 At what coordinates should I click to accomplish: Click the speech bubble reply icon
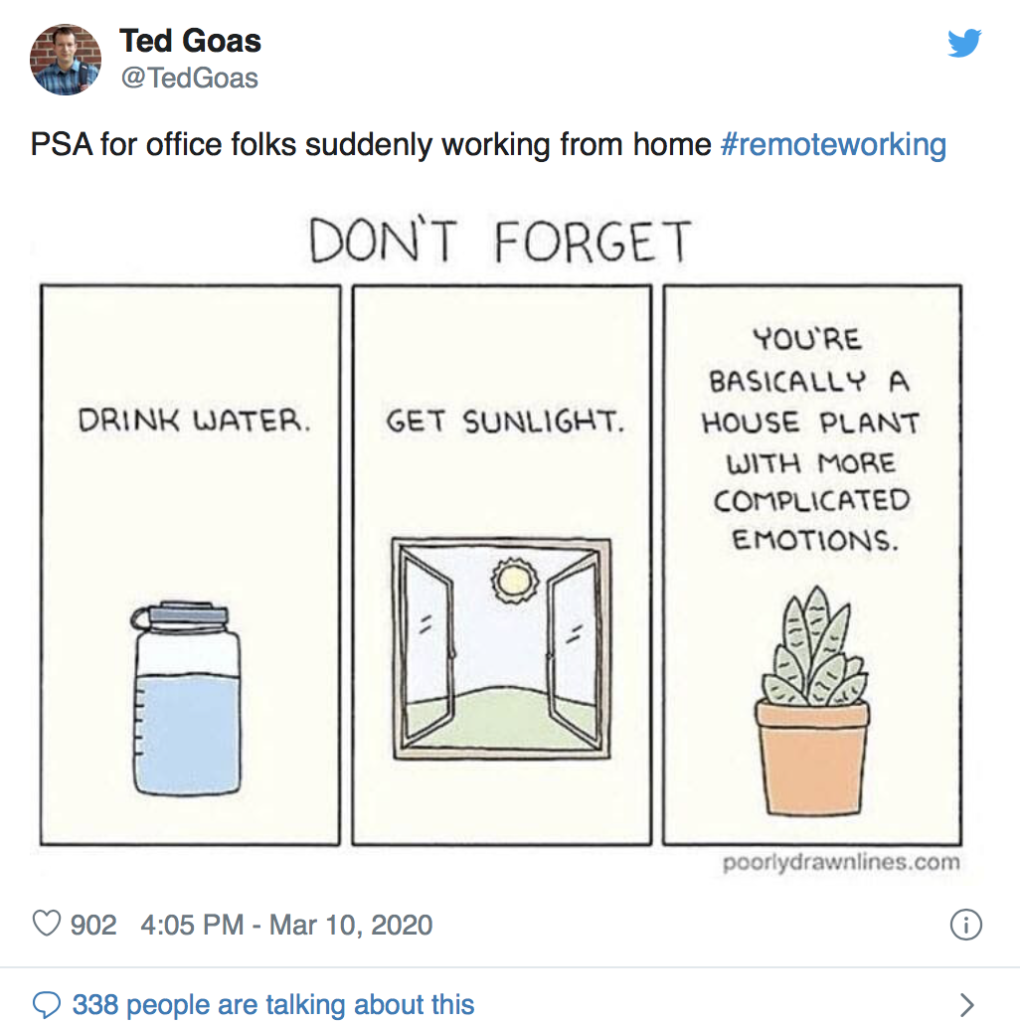pyautogui.click(x=46, y=1004)
